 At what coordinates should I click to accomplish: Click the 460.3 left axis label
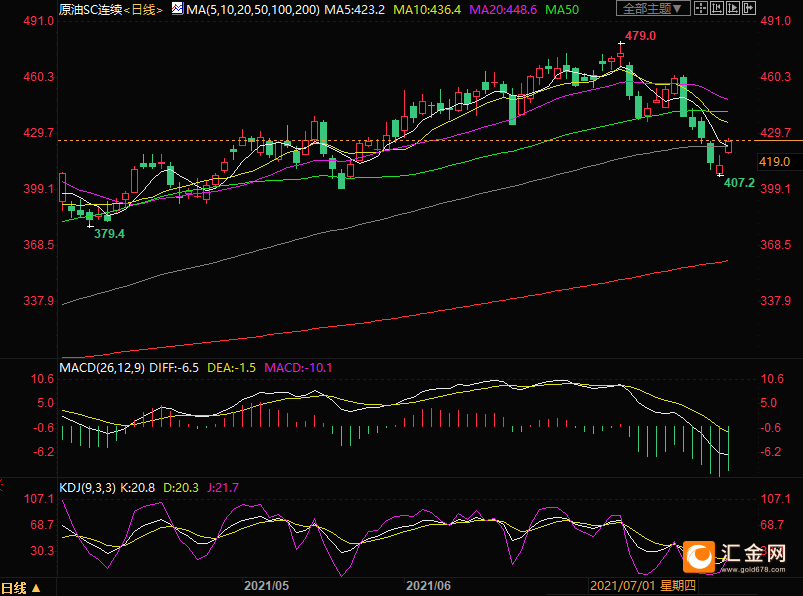click(38, 77)
